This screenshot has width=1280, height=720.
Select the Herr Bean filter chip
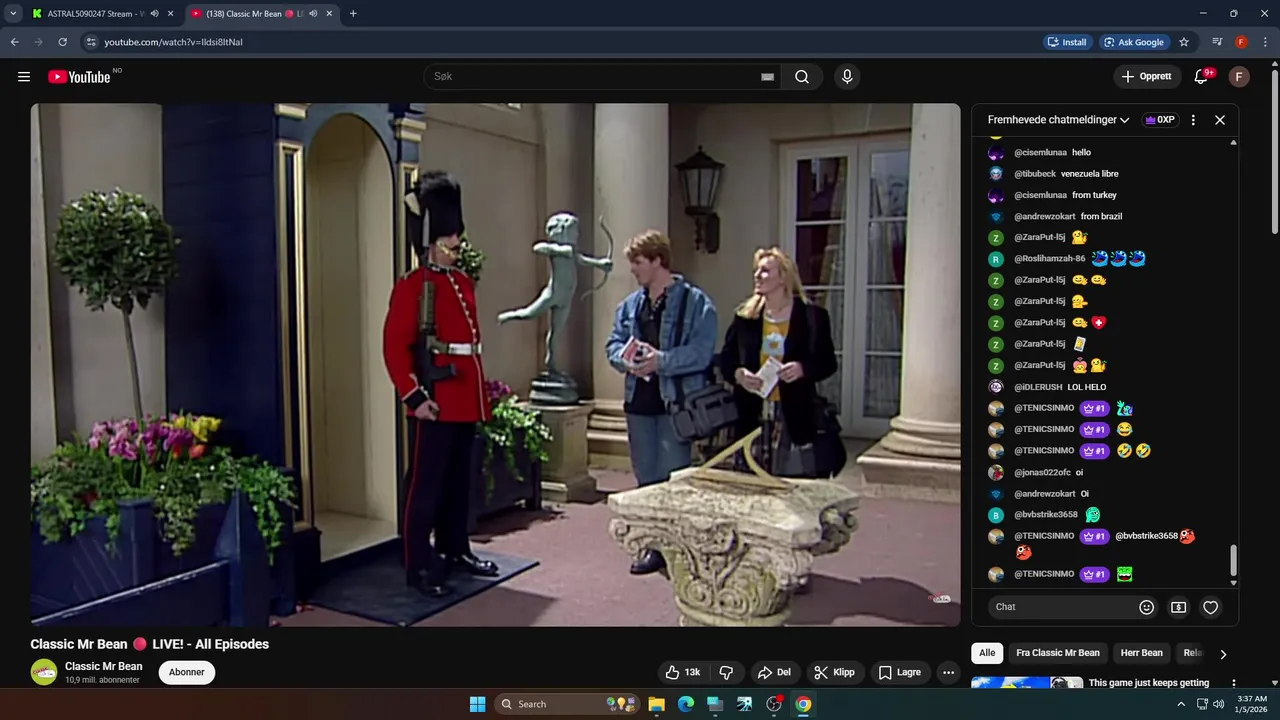(1141, 653)
